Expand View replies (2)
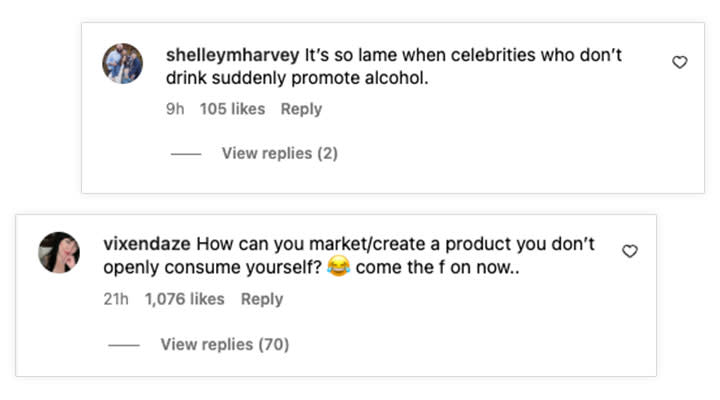Viewport: 720px width, 400px height. point(279,153)
